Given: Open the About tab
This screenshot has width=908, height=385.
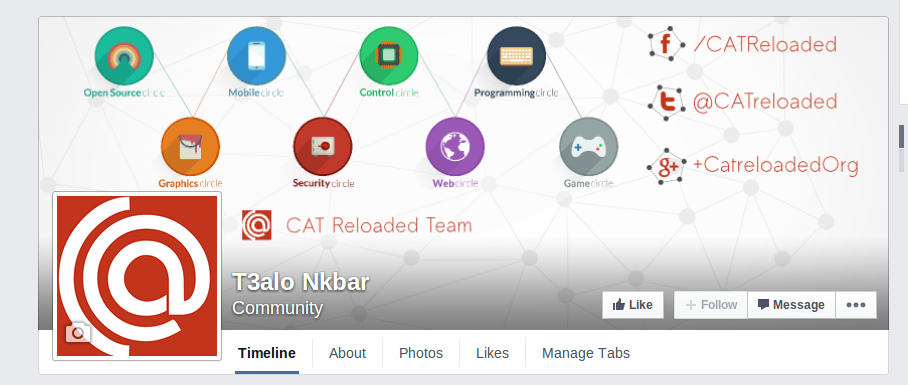Looking at the screenshot, I should (347, 353).
